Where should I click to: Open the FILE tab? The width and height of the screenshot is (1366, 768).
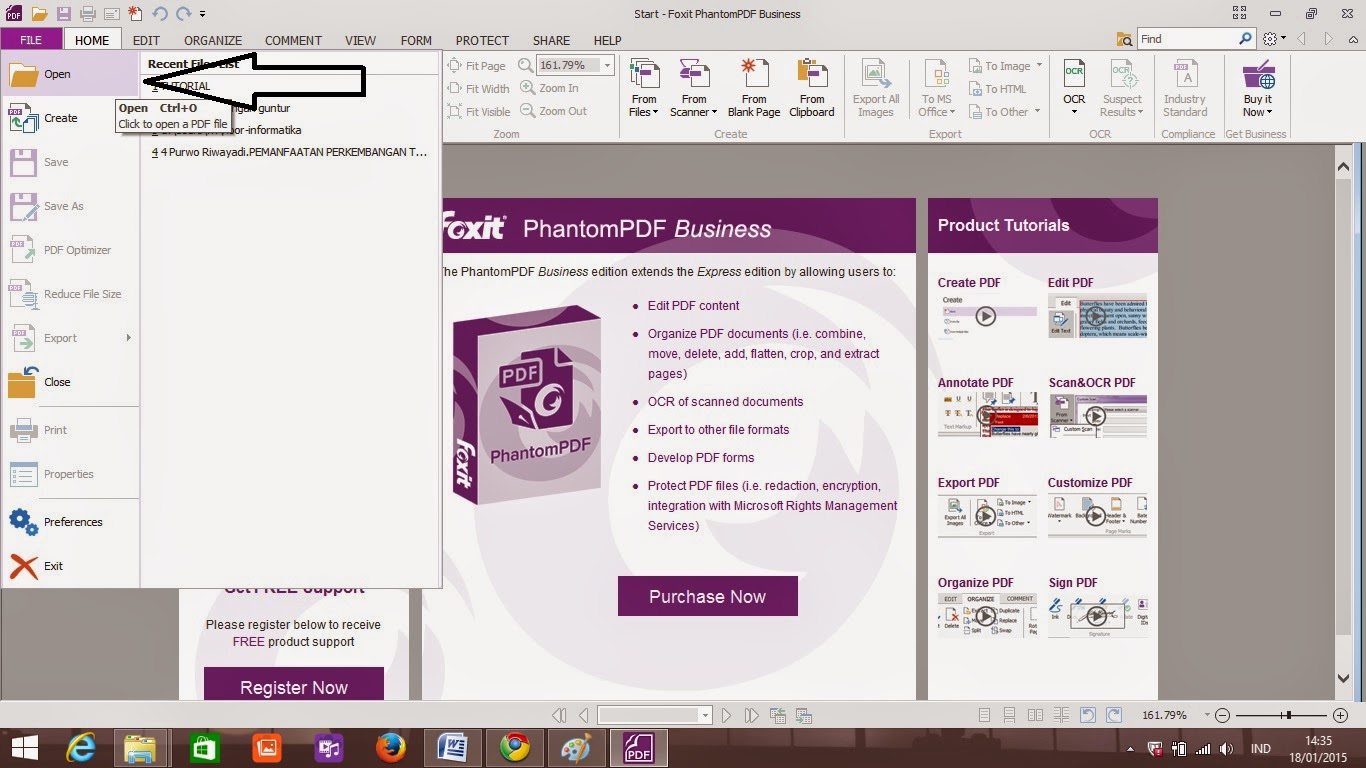click(x=31, y=40)
